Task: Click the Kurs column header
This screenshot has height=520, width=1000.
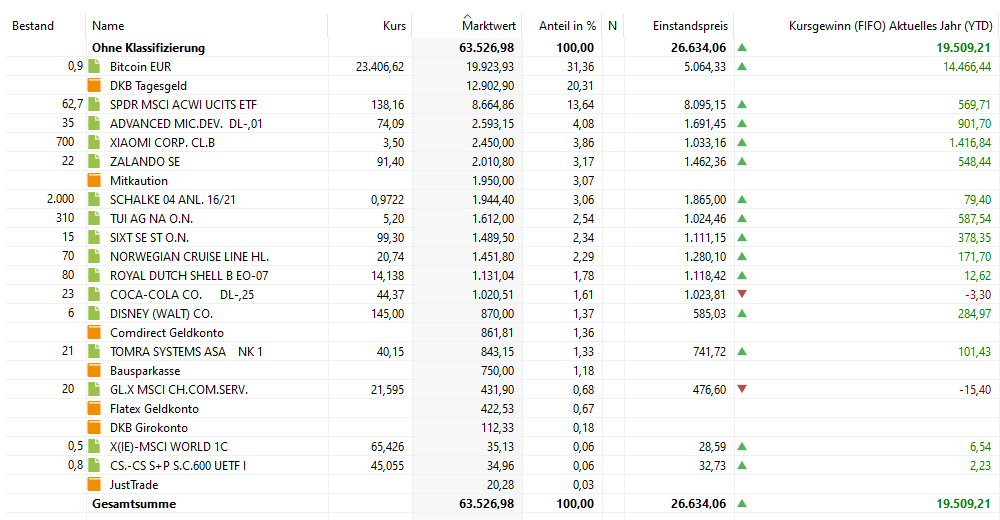Action: [394, 26]
